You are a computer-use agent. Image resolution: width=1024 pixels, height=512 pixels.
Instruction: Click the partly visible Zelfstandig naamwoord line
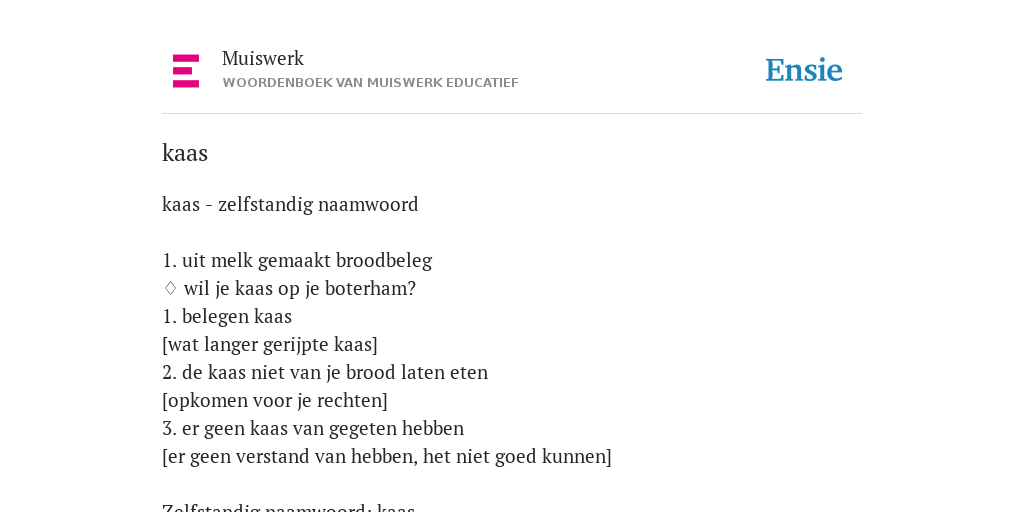(x=289, y=507)
